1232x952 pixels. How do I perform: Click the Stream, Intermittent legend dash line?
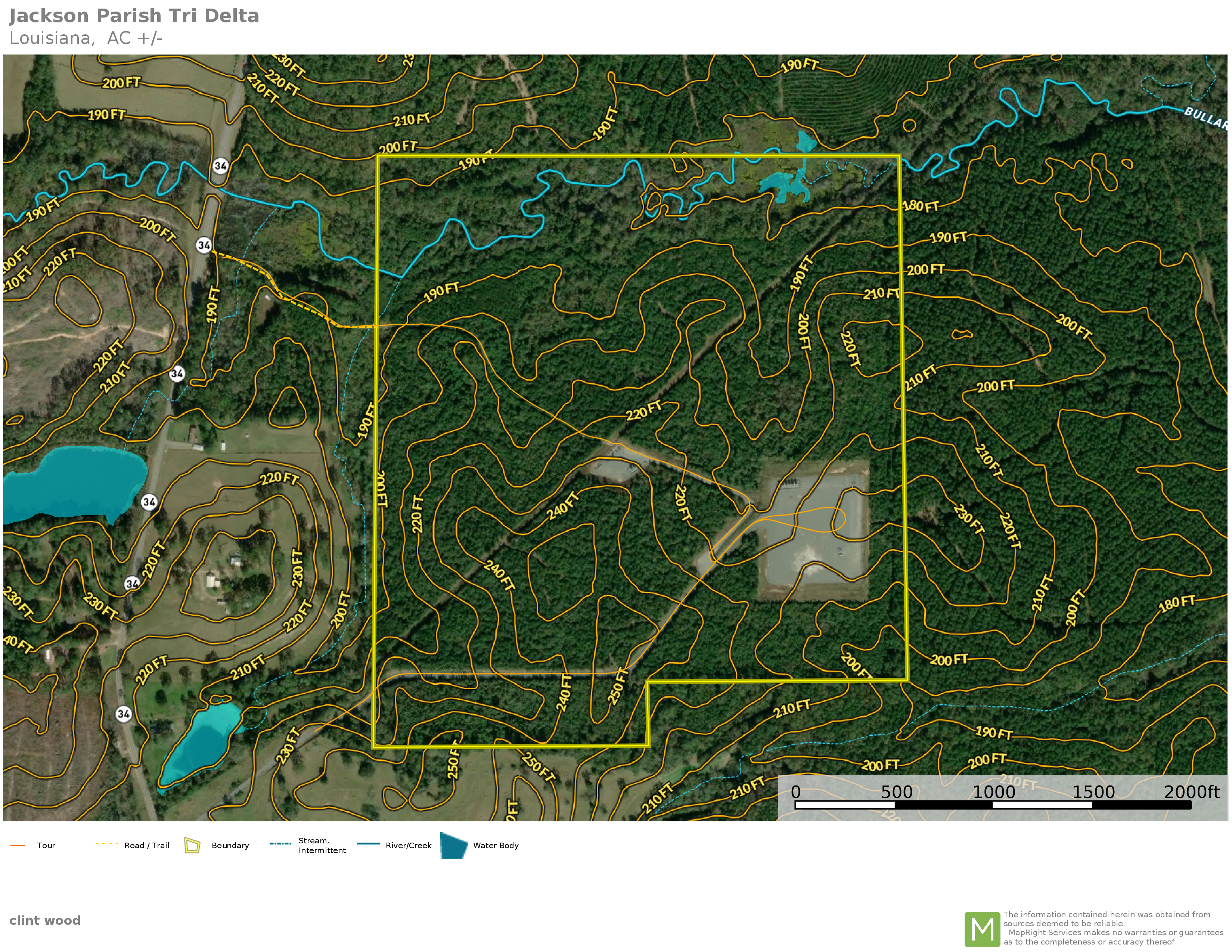[x=280, y=844]
